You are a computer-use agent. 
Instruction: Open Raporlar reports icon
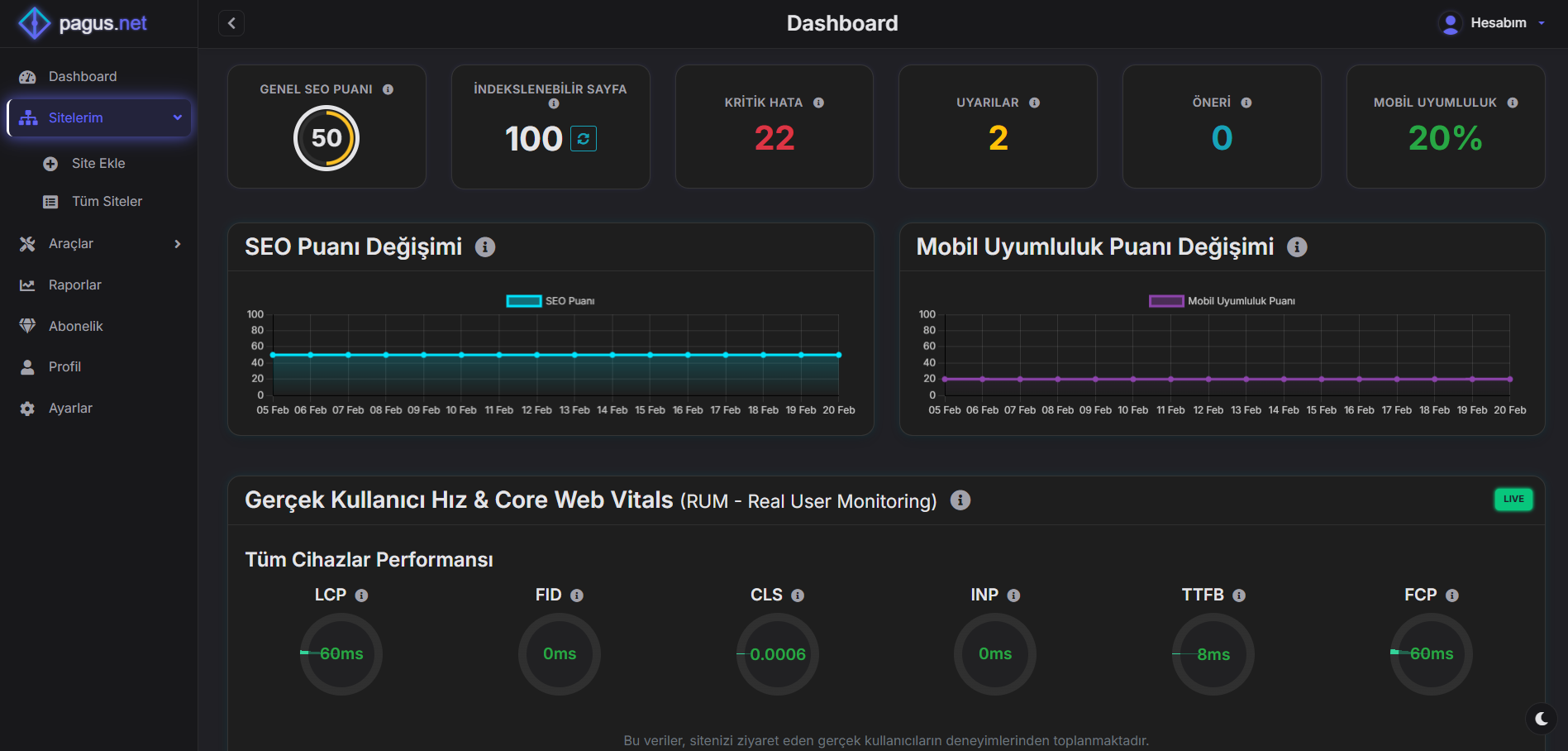[x=27, y=285]
